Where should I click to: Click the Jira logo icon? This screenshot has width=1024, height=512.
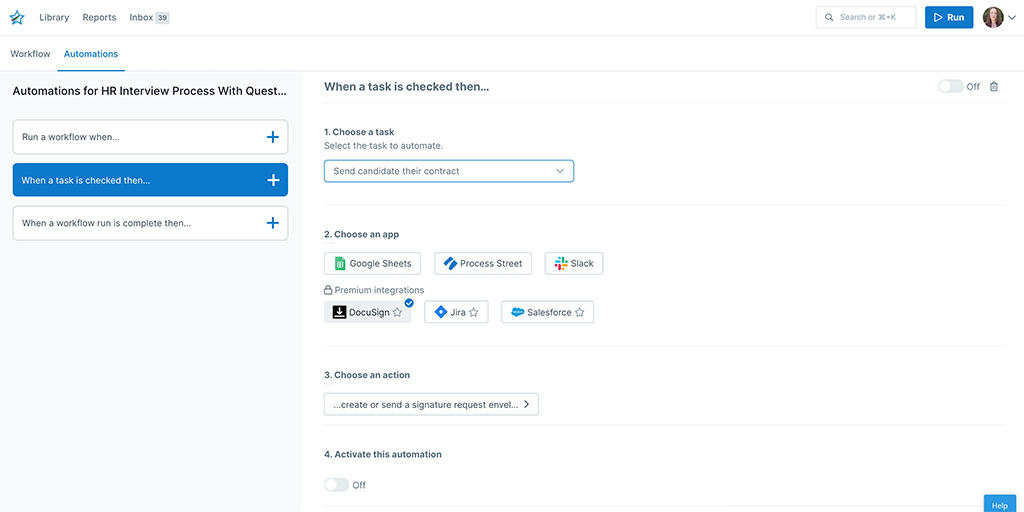[440, 312]
